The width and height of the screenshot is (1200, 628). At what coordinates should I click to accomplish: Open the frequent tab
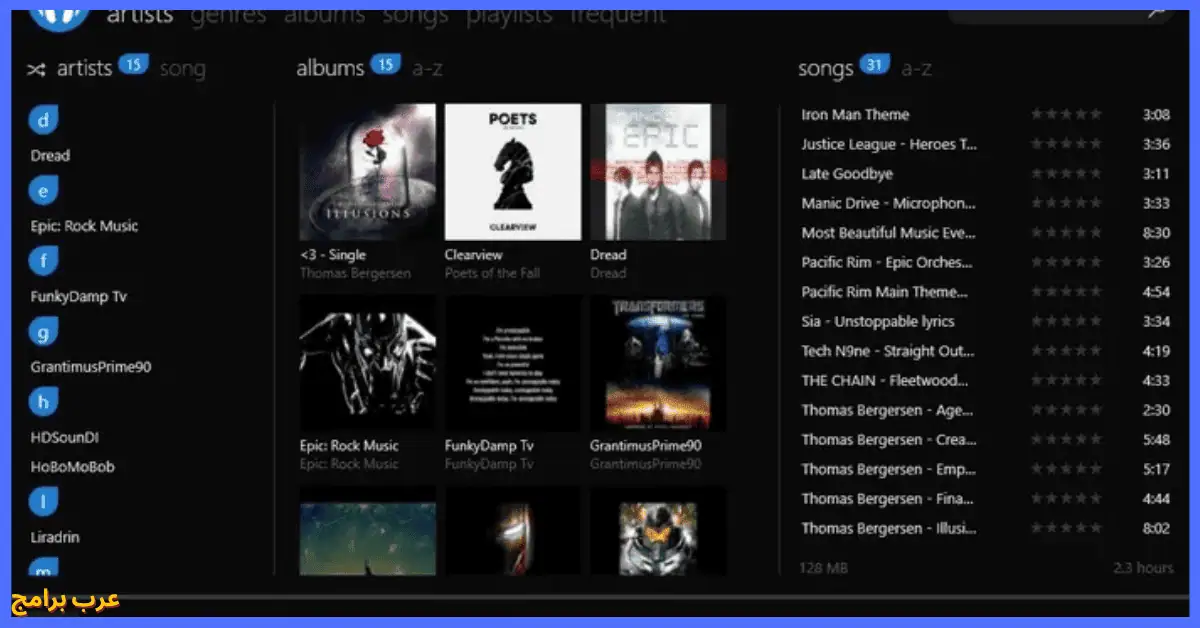click(x=618, y=16)
